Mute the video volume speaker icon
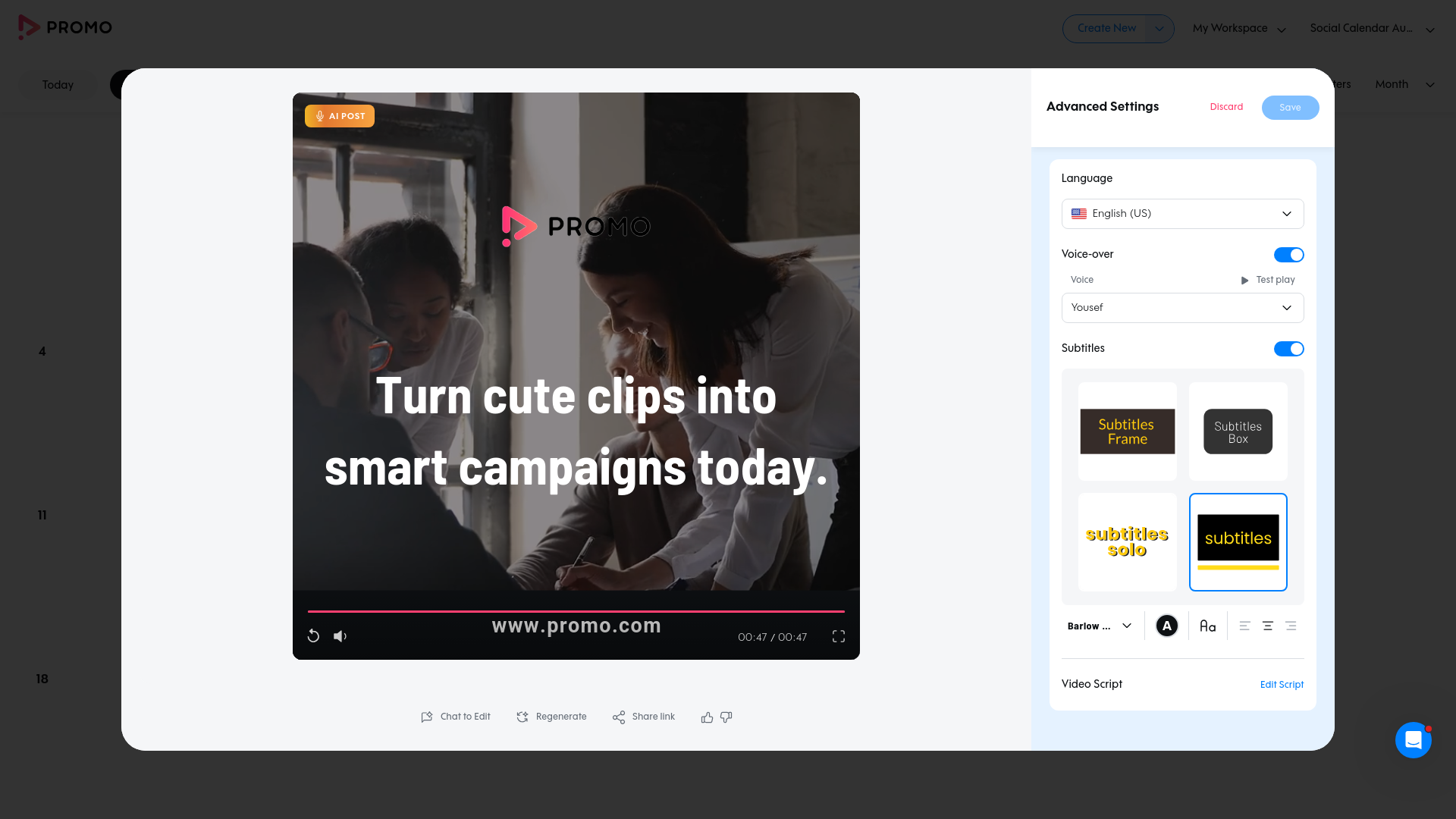Image resolution: width=1456 pixels, height=819 pixels. (340, 636)
